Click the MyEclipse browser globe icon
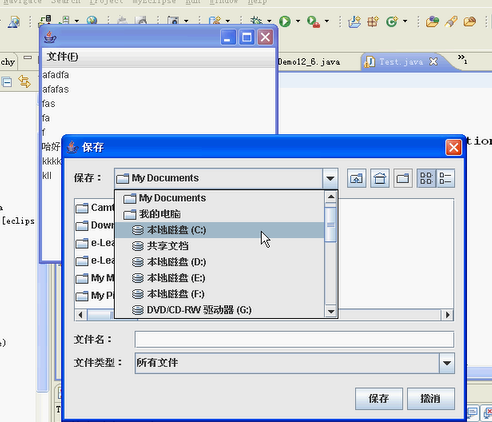This screenshot has height=422, width=492. (x=92, y=21)
